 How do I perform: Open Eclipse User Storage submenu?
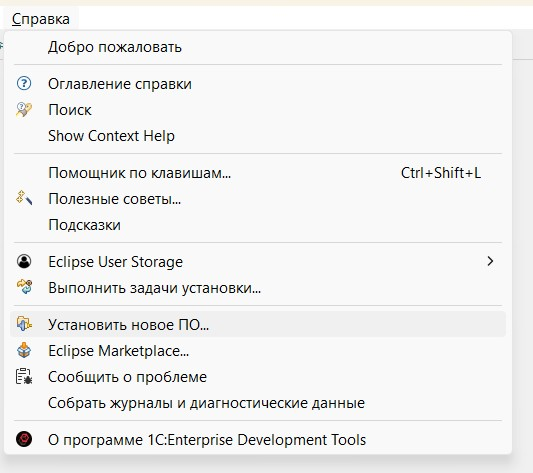[258, 262]
